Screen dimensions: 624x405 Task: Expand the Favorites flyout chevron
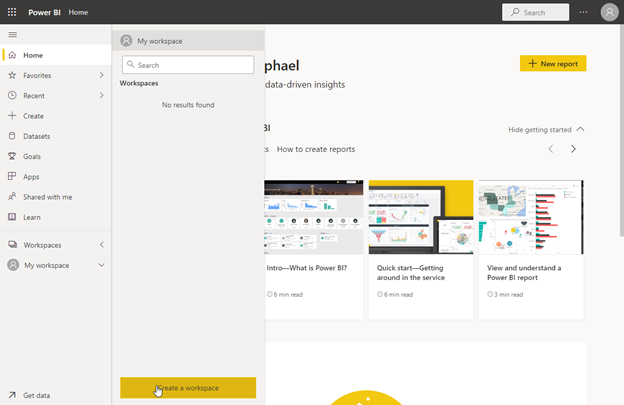(101, 75)
